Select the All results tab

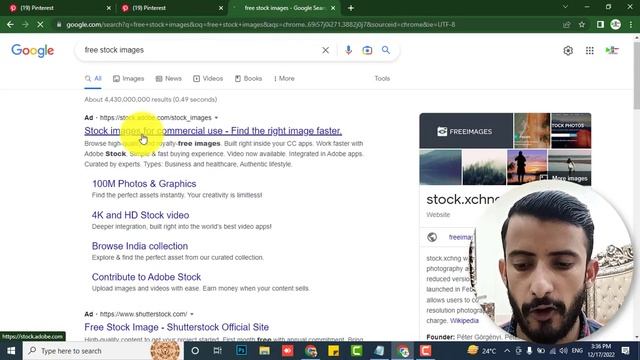(x=93, y=78)
